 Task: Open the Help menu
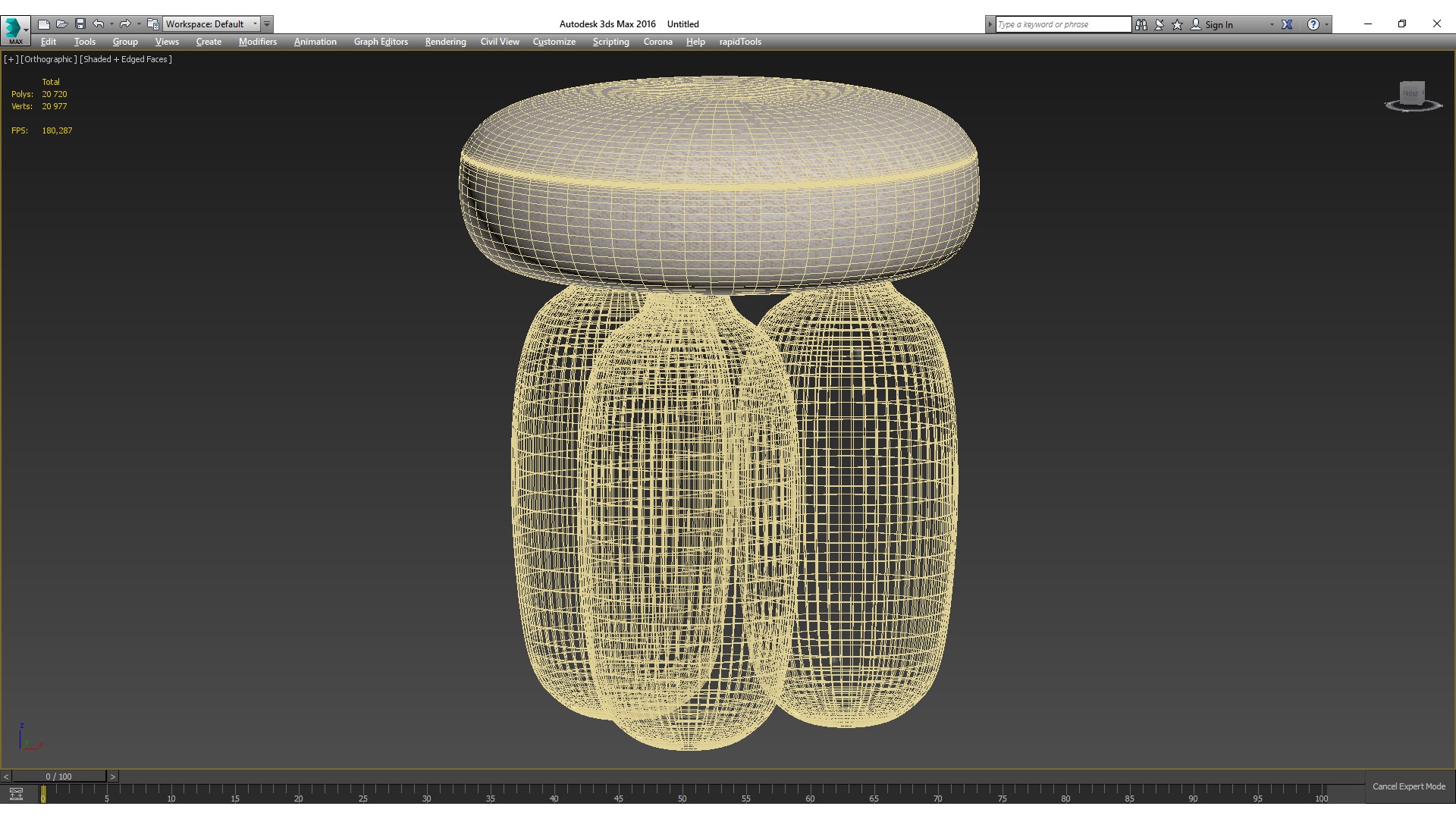pos(695,42)
